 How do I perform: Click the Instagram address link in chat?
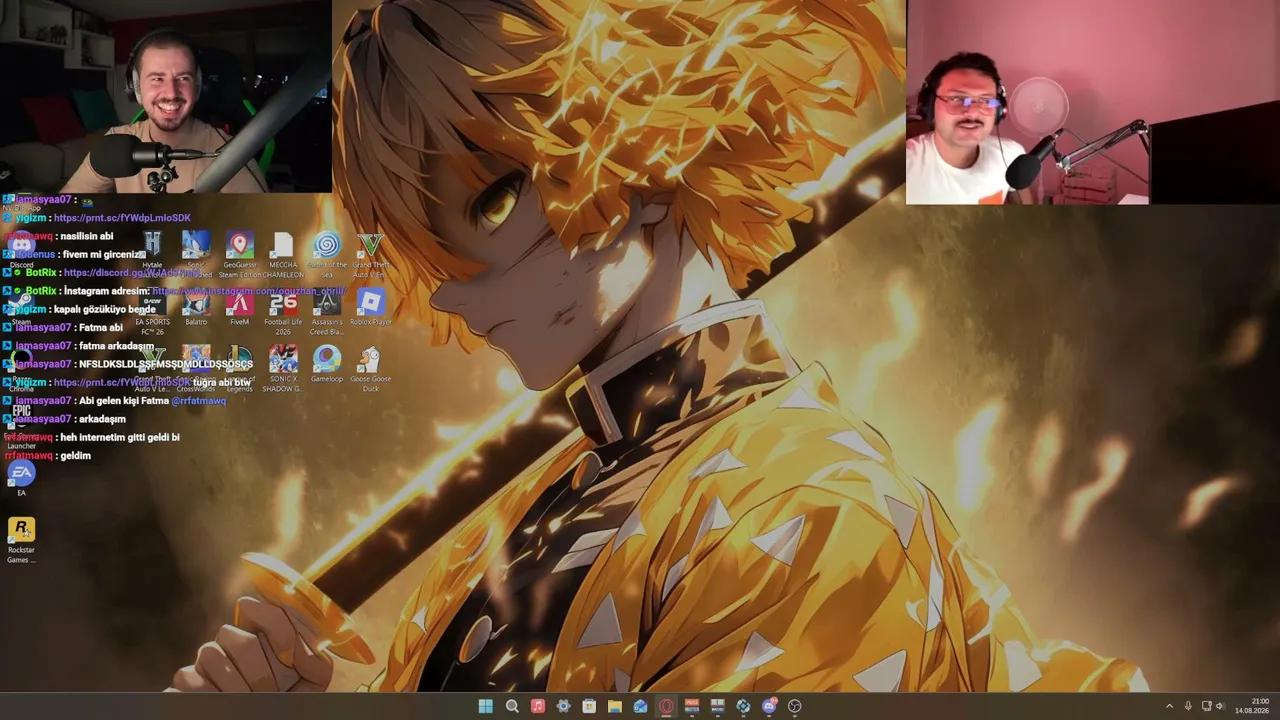pyautogui.click(x=248, y=291)
